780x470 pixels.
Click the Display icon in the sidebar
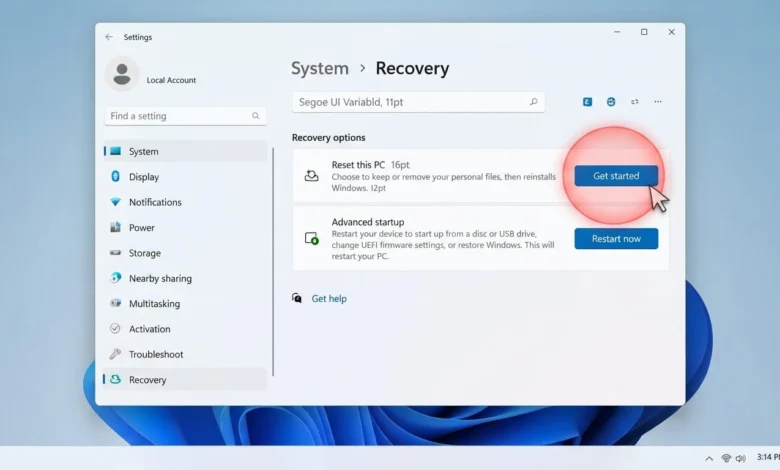tap(115, 177)
